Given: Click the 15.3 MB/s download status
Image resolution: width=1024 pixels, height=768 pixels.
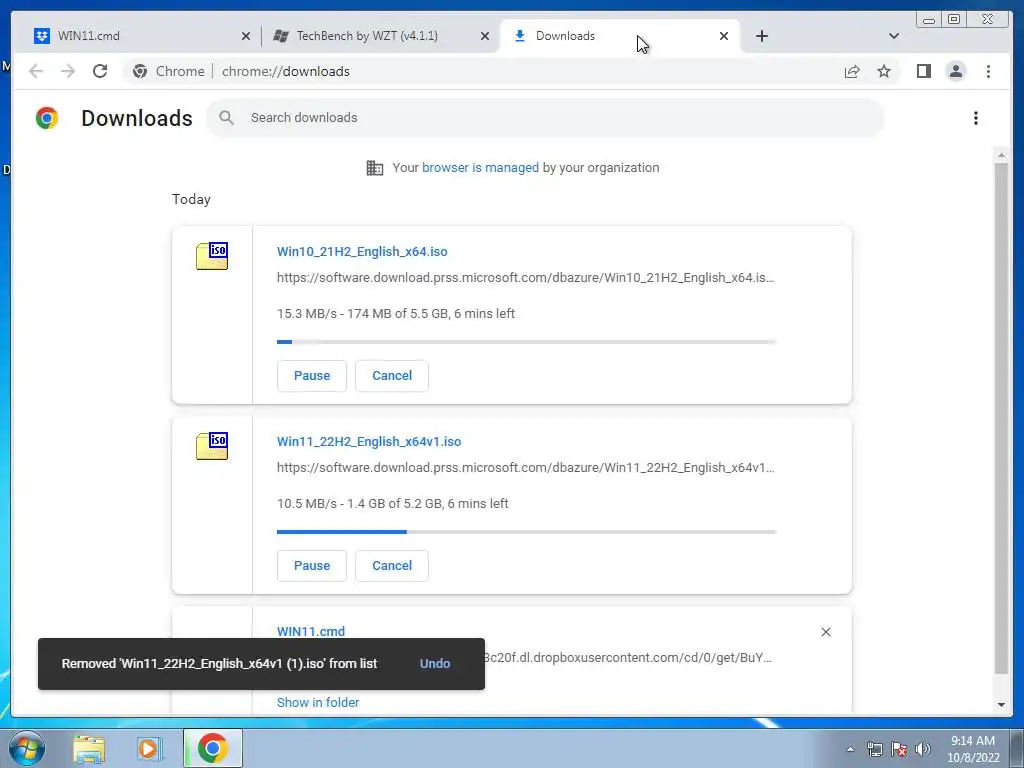Looking at the screenshot, I should pyautogui.click(x=396, y=313).
